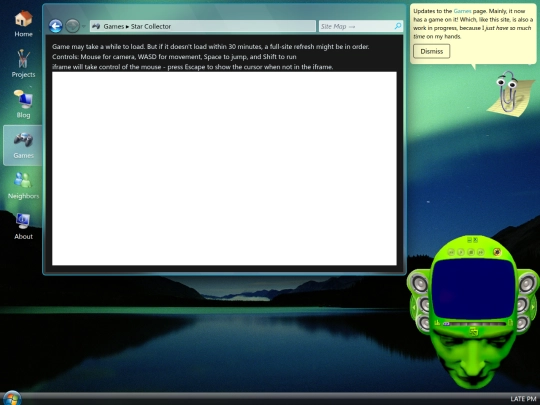This screenshot has height=405, width=540.
Task: Open the navigation history dropdown arrow
Action: (x=84, y=27)
